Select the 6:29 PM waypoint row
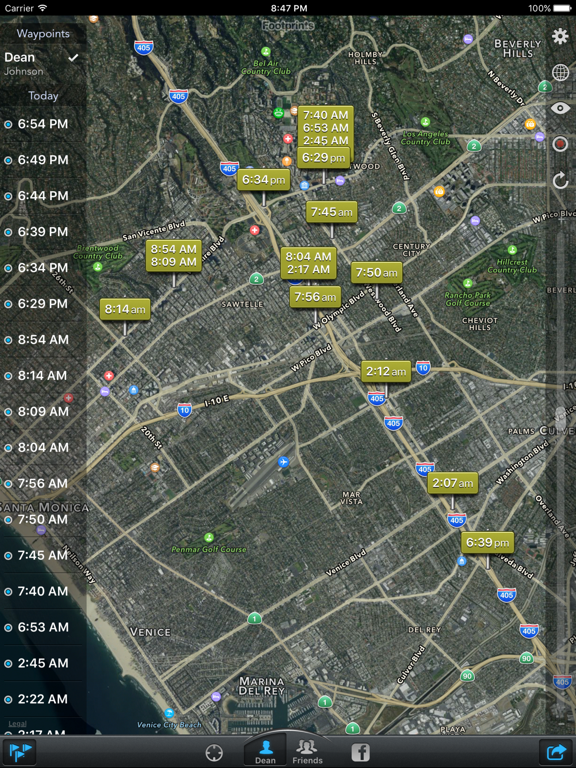The width and height of the screenshot is (576, 768). (x=43, y=304)
